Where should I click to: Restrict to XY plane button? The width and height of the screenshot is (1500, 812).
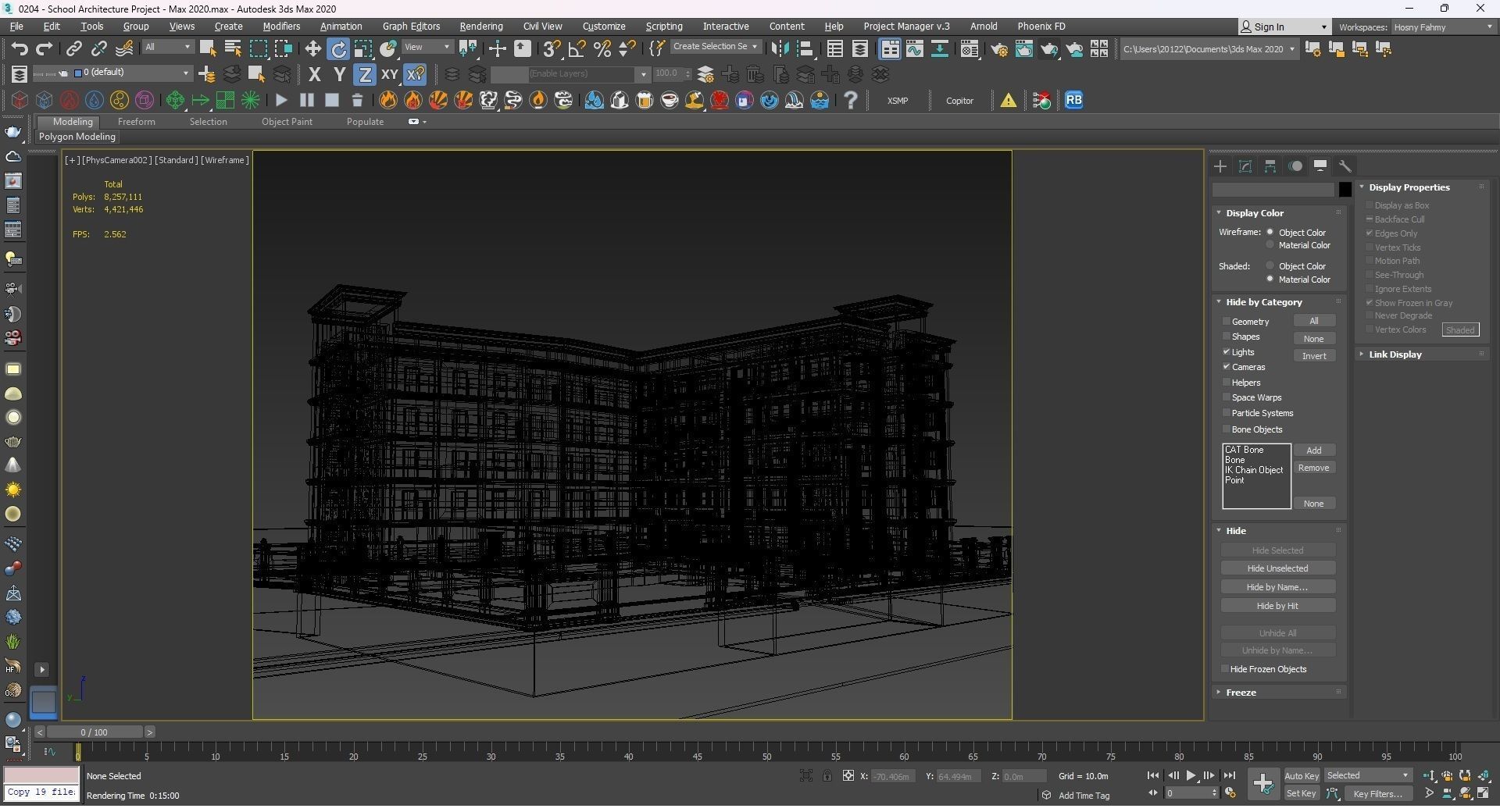pyautogui.click(x=389, y=75)
